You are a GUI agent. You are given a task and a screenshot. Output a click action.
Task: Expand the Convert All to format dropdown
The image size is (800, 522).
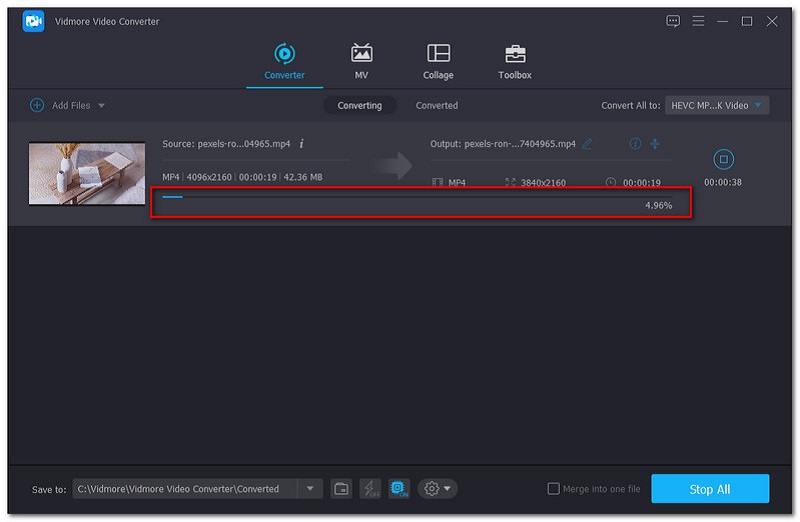point(758,105)
